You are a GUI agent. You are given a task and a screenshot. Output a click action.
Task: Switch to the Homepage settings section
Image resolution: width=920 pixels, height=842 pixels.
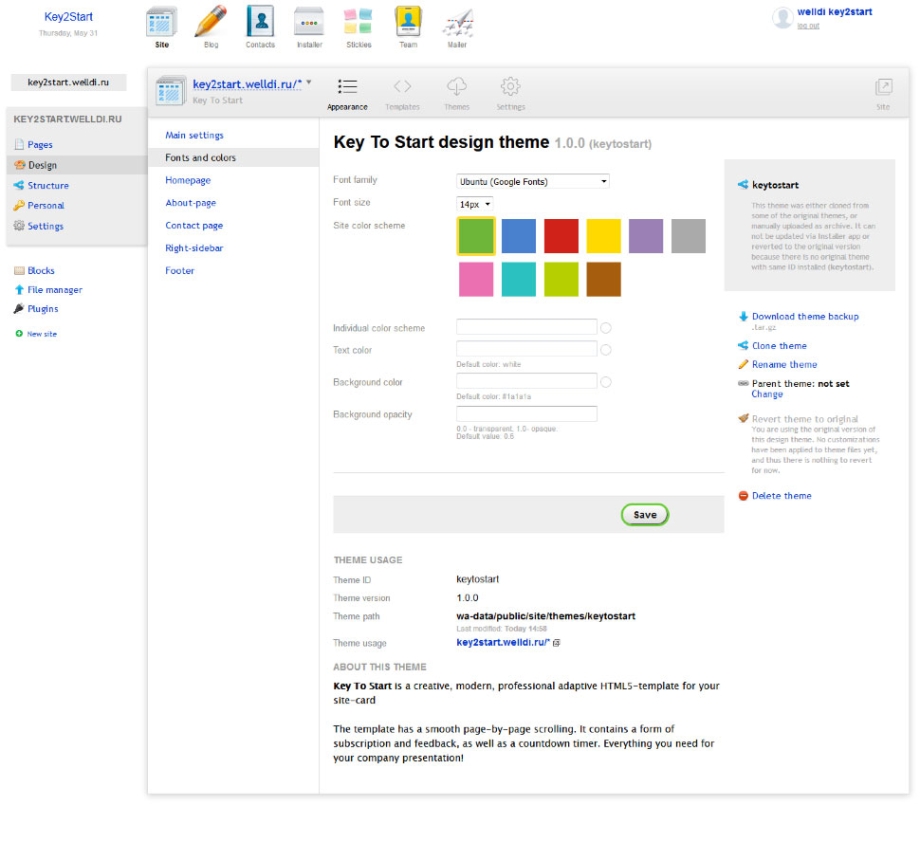(188, 181)
